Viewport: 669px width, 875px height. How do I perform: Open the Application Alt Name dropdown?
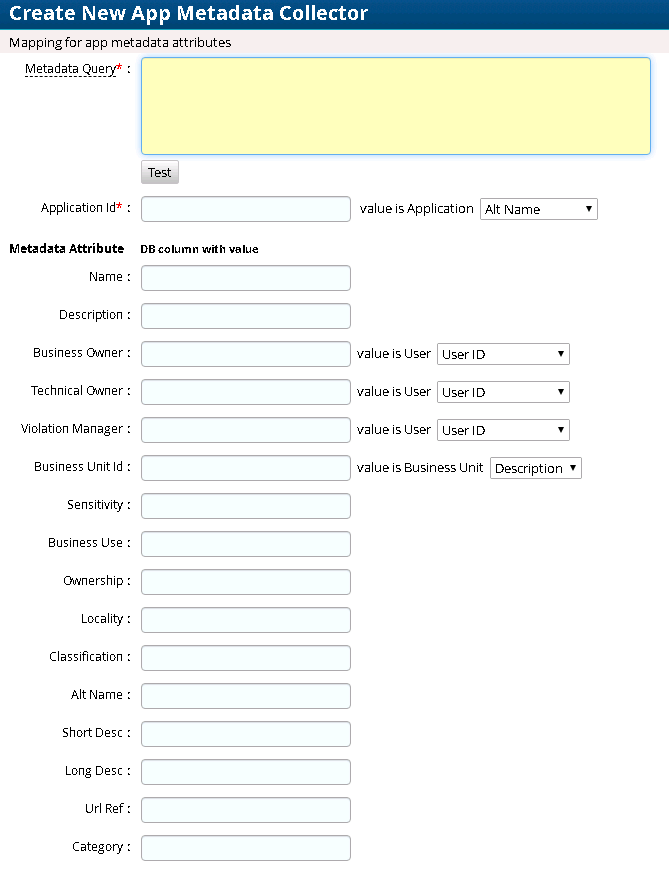539,209
